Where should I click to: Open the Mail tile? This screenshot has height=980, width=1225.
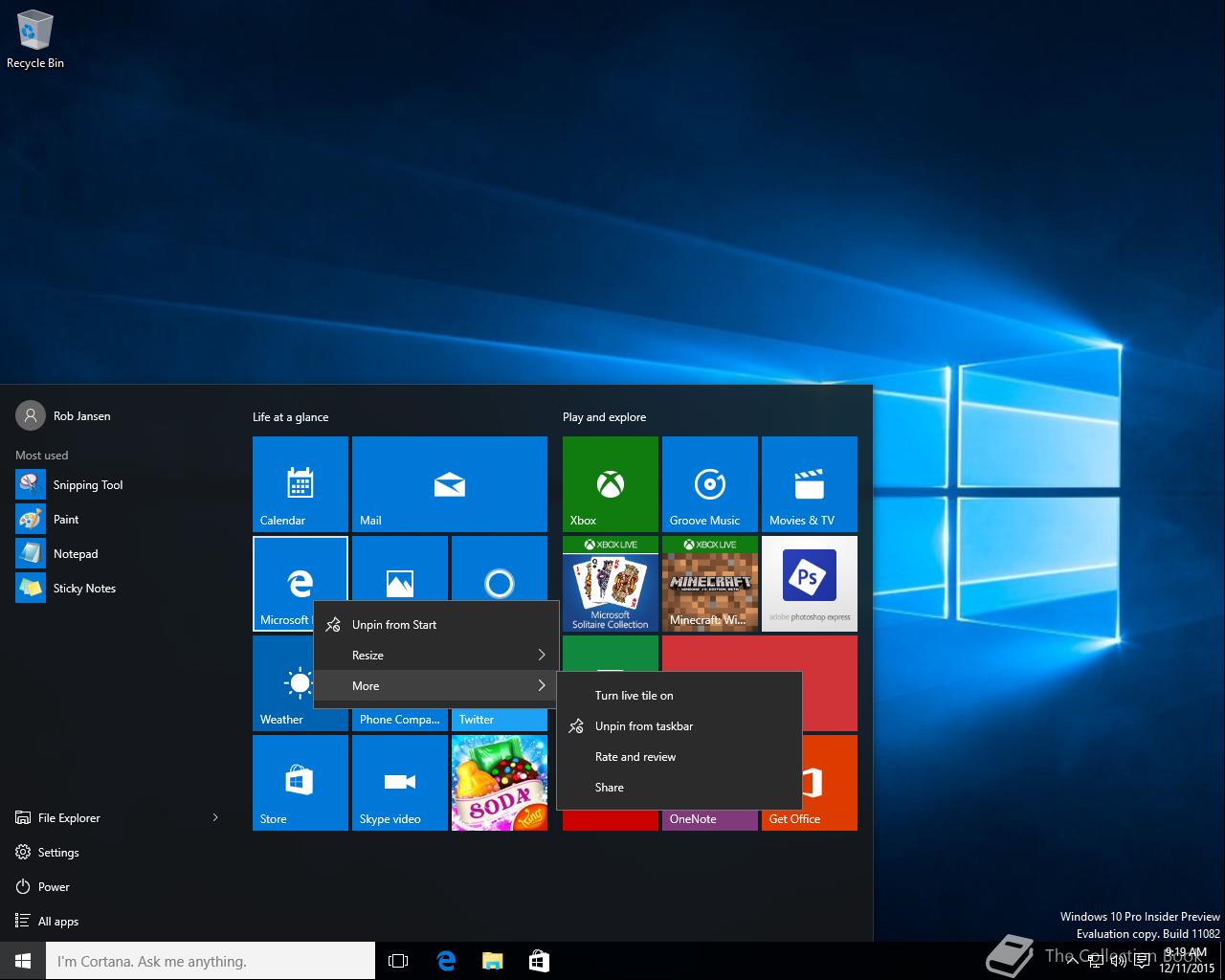450,484
